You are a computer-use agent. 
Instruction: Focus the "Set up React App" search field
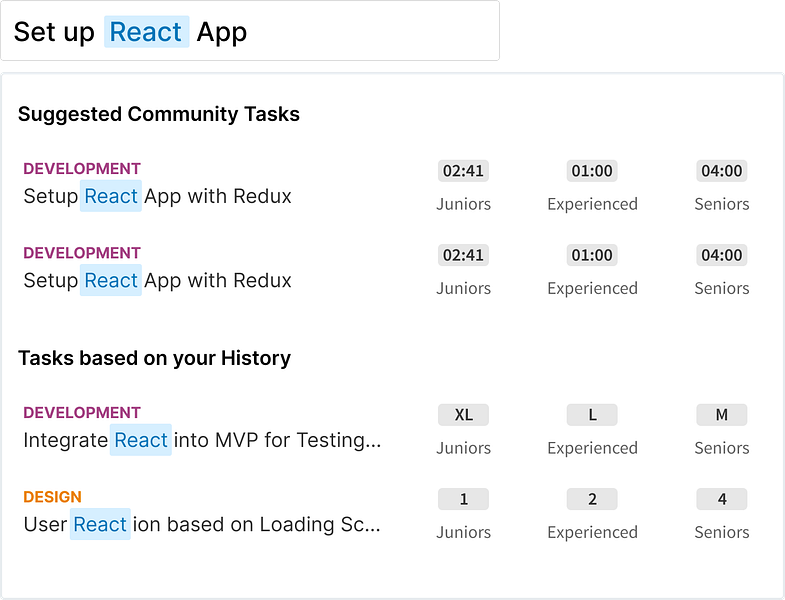(250, 31)
